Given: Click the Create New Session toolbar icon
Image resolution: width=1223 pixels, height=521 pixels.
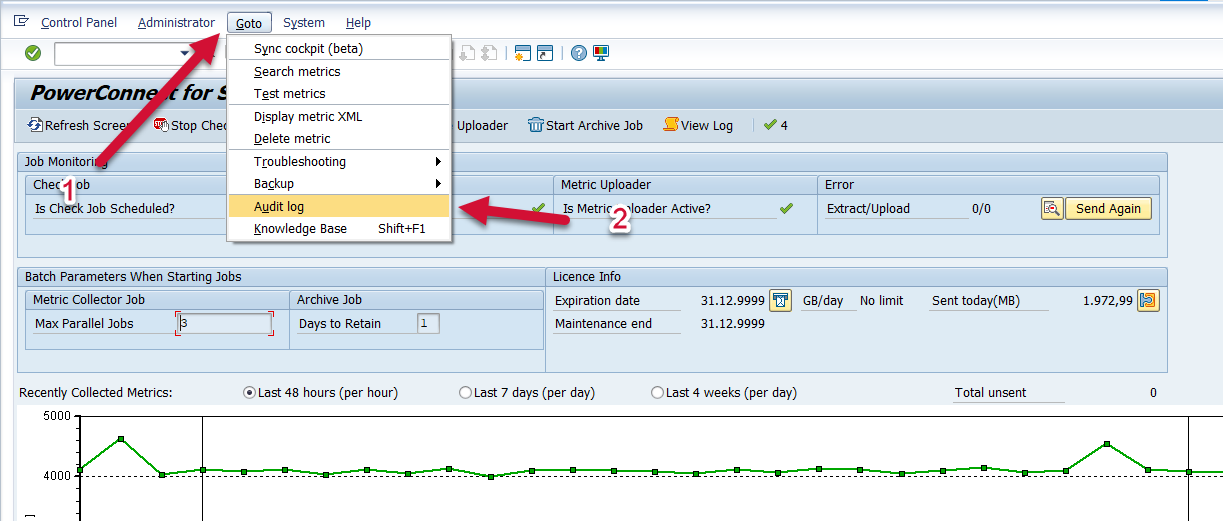Looking at the screenshot, I should (522, 53).
